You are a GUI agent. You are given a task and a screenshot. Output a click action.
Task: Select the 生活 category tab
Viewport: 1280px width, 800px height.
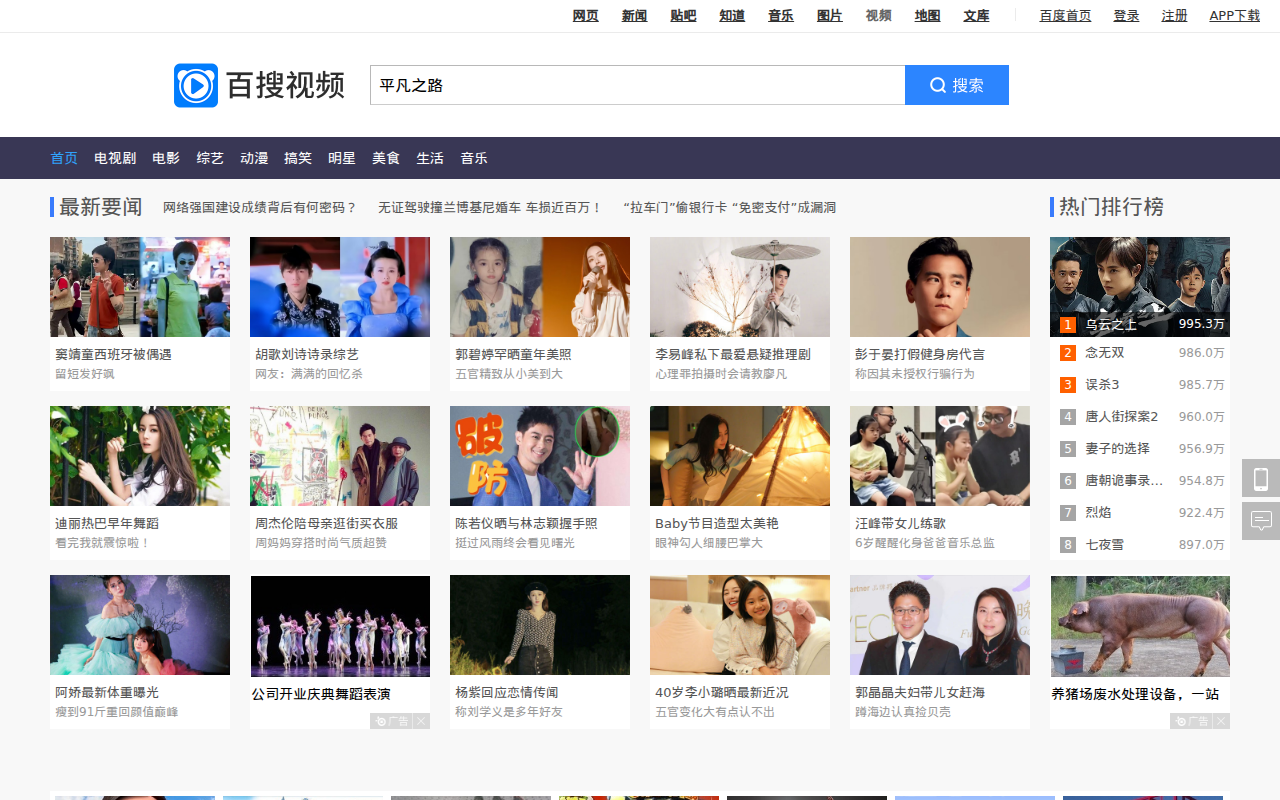click(x=430, y=158)
